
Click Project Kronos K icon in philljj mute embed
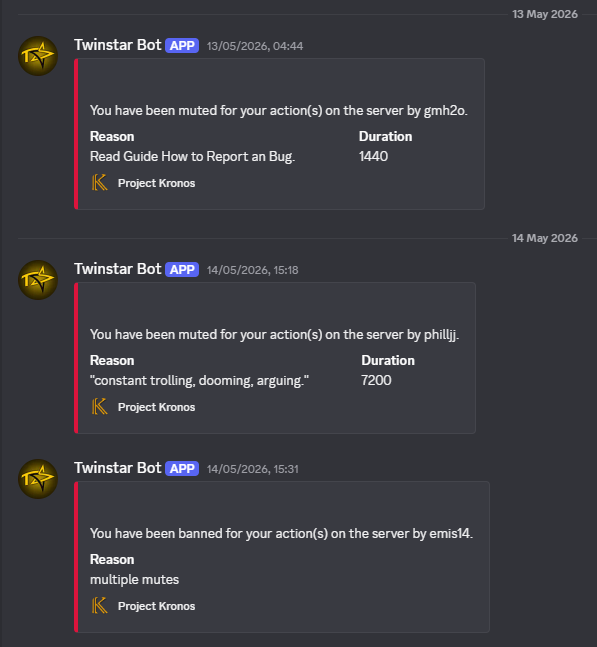click(99, 406)
